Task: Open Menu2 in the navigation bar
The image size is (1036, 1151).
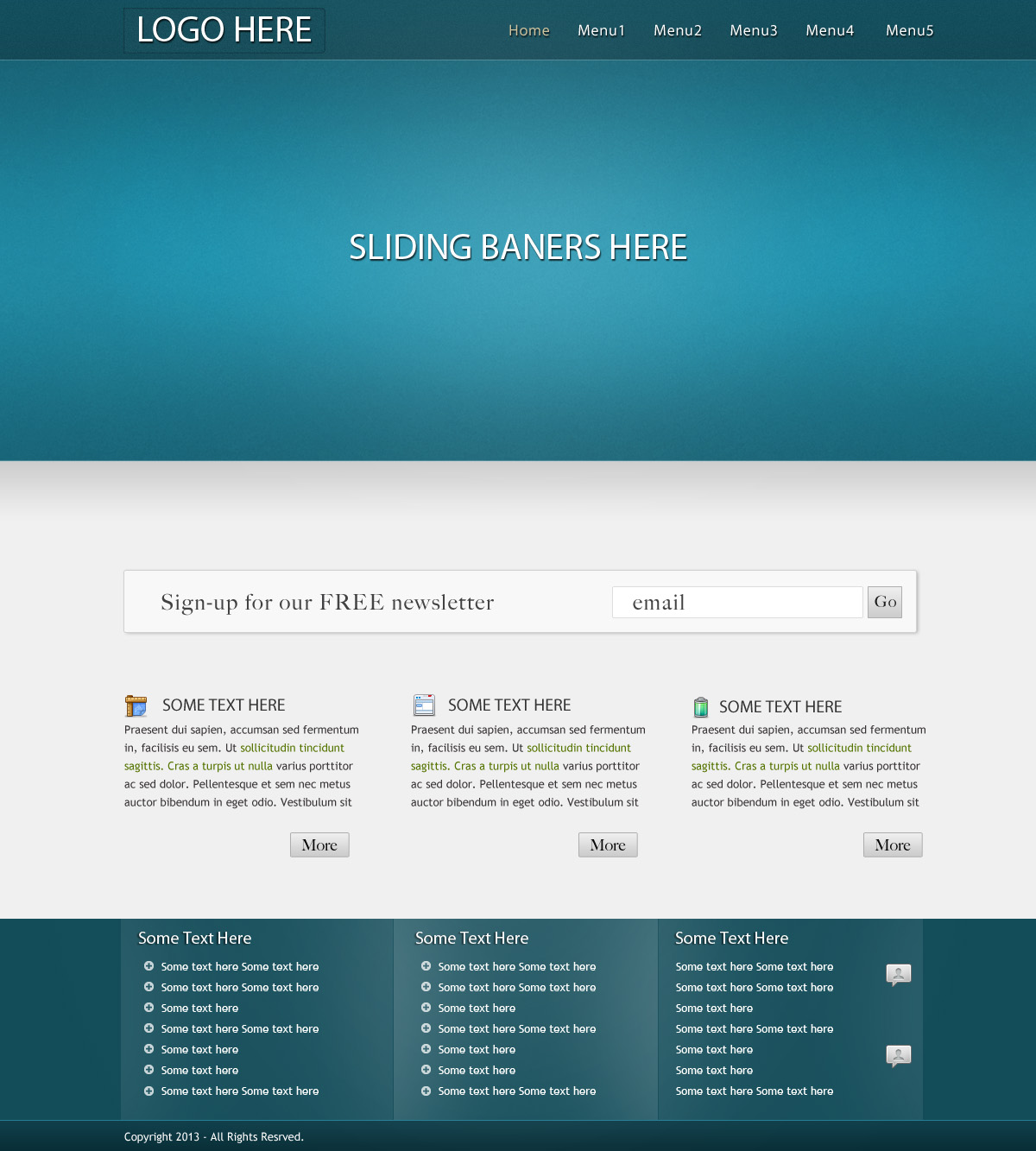Action: pos(678,30)
